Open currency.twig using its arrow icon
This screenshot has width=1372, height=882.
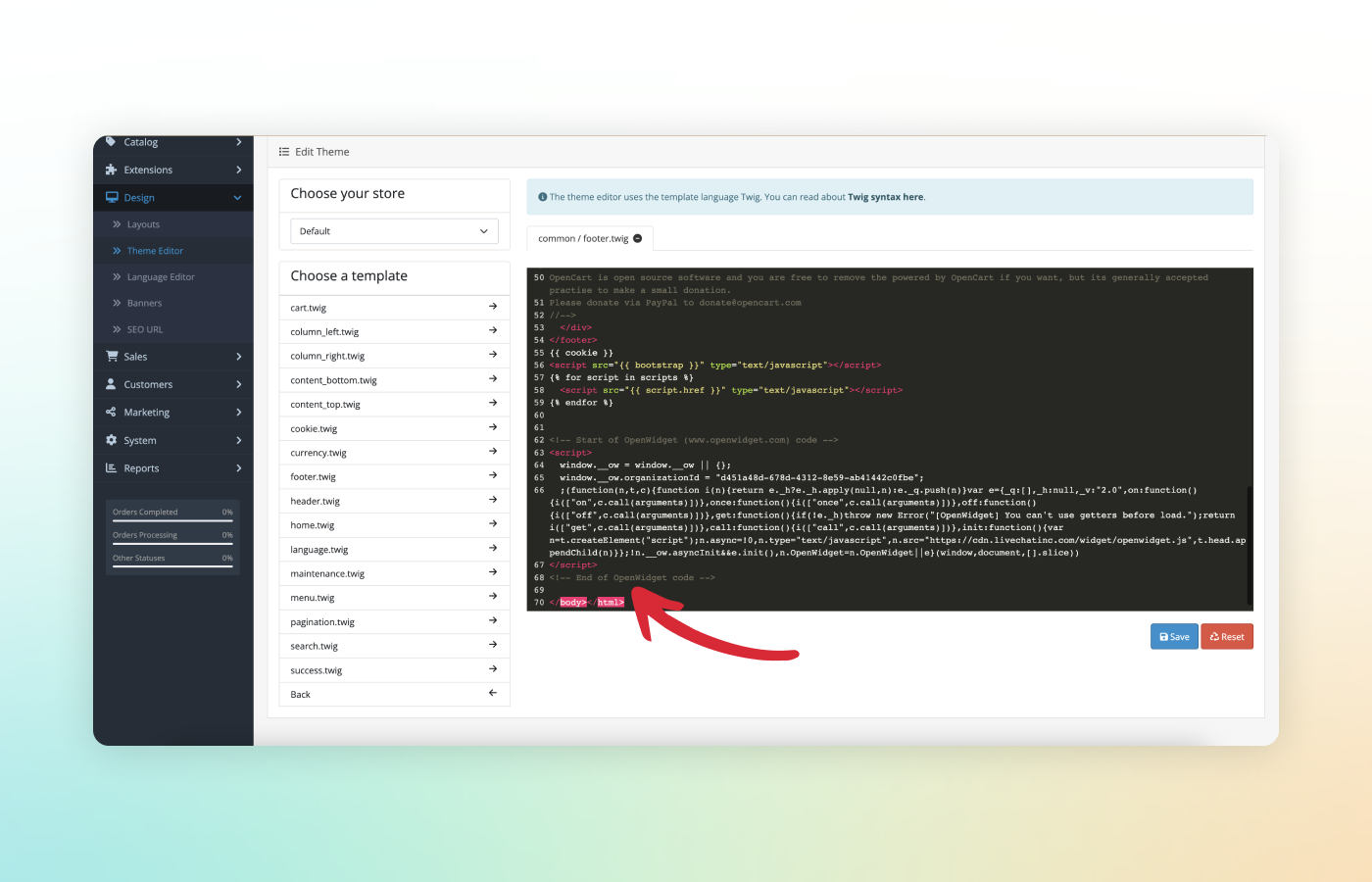[x=493, y=452]
